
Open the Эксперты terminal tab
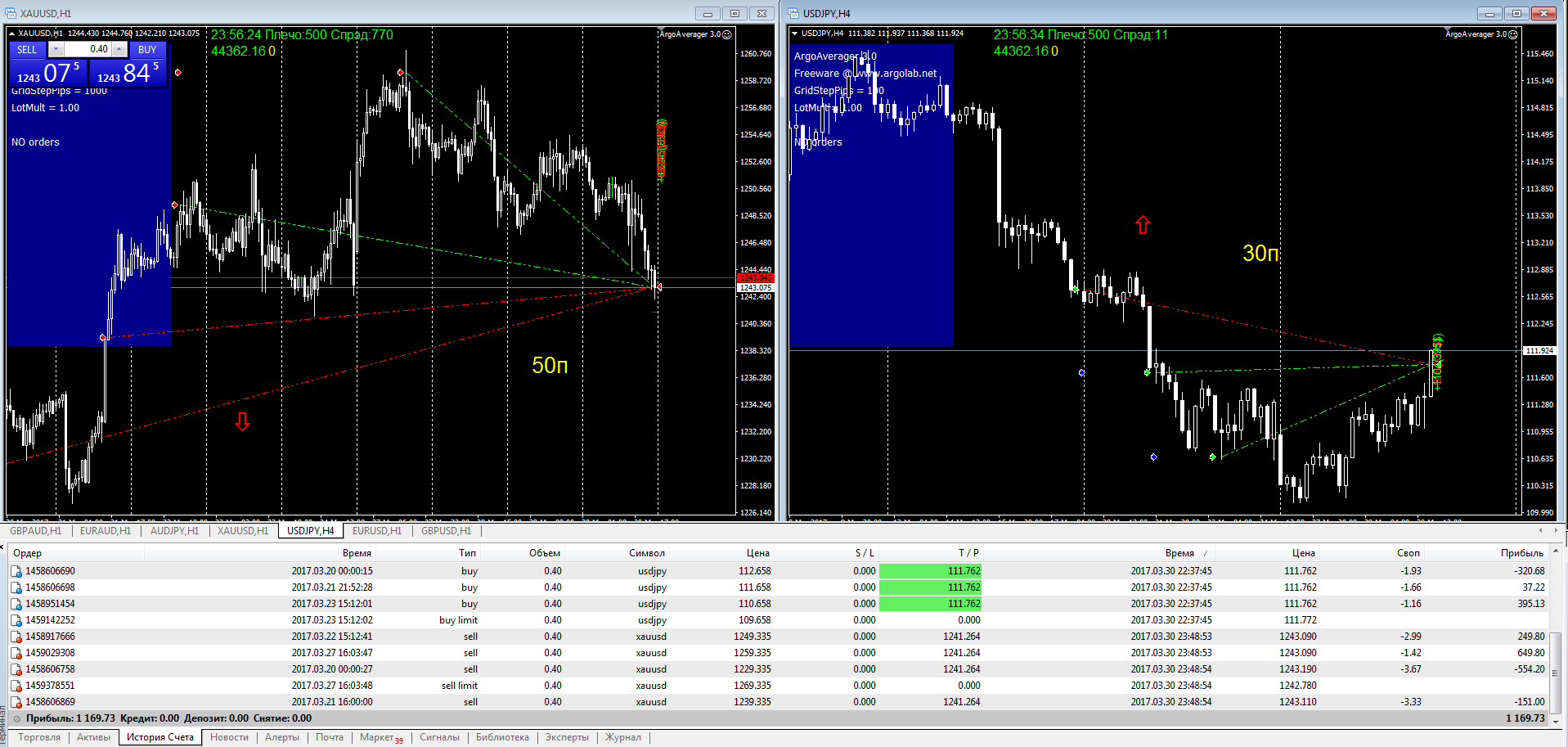[x=567, y=738]
